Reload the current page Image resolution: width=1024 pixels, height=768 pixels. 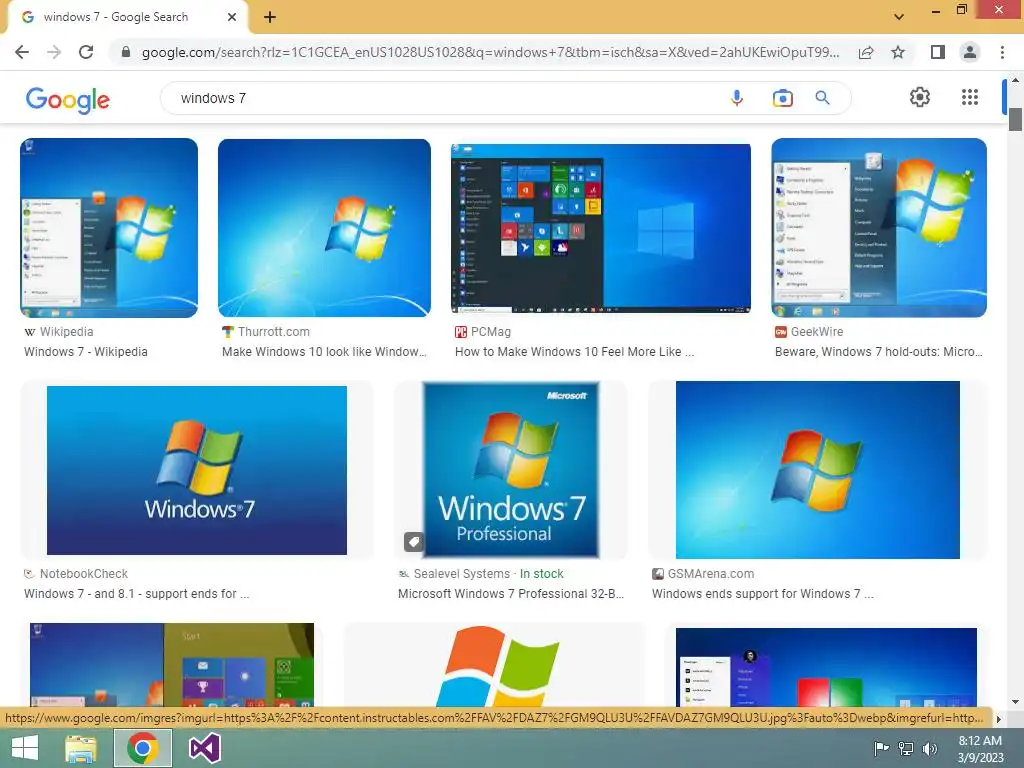point(86,52)
